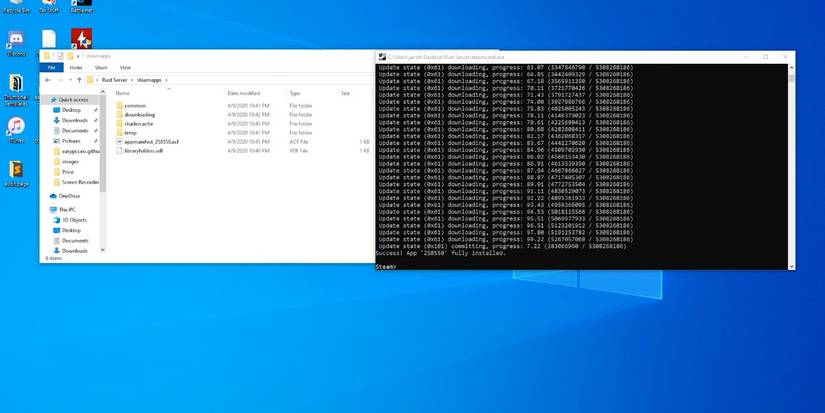Open the images folder in Quick access
The height and width of the screenshot is (413, 825).
point(66,162)
